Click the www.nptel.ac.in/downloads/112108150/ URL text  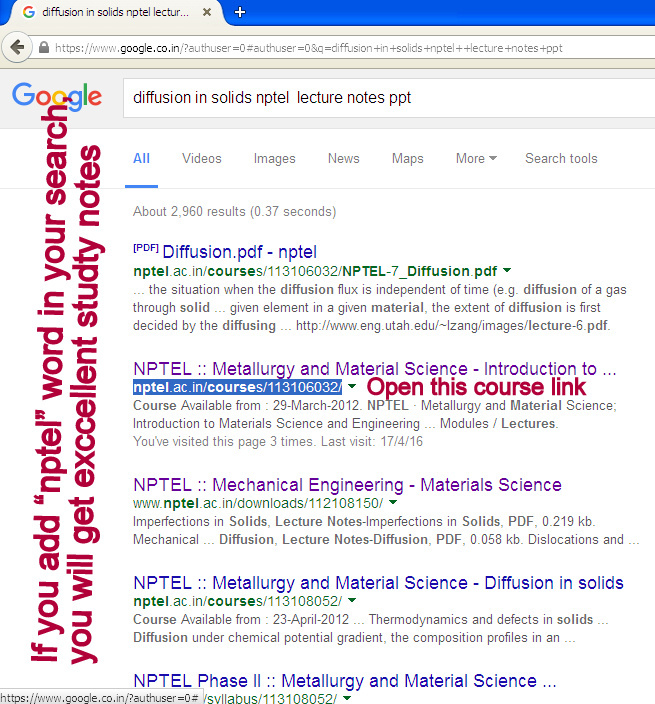click(x=258, y=503)
